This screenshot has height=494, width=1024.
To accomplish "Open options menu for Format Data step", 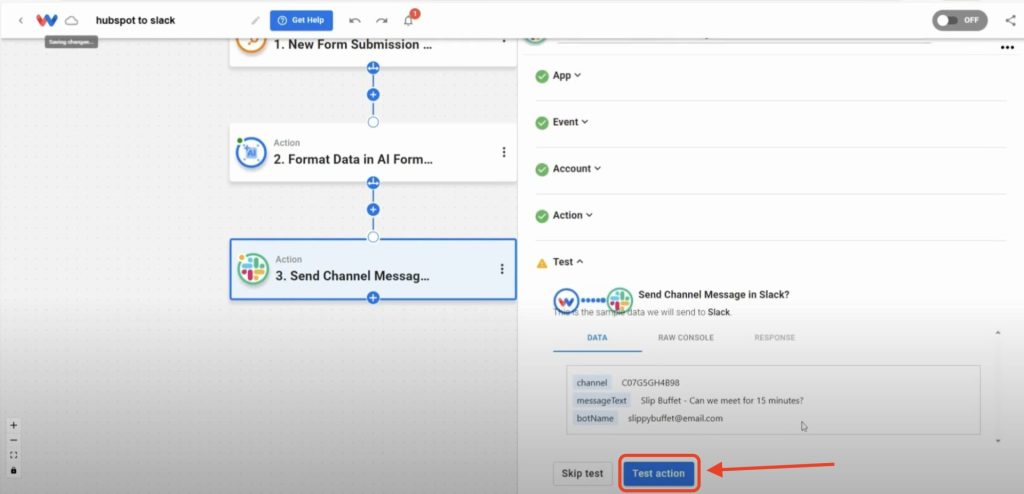I will 504,152.
